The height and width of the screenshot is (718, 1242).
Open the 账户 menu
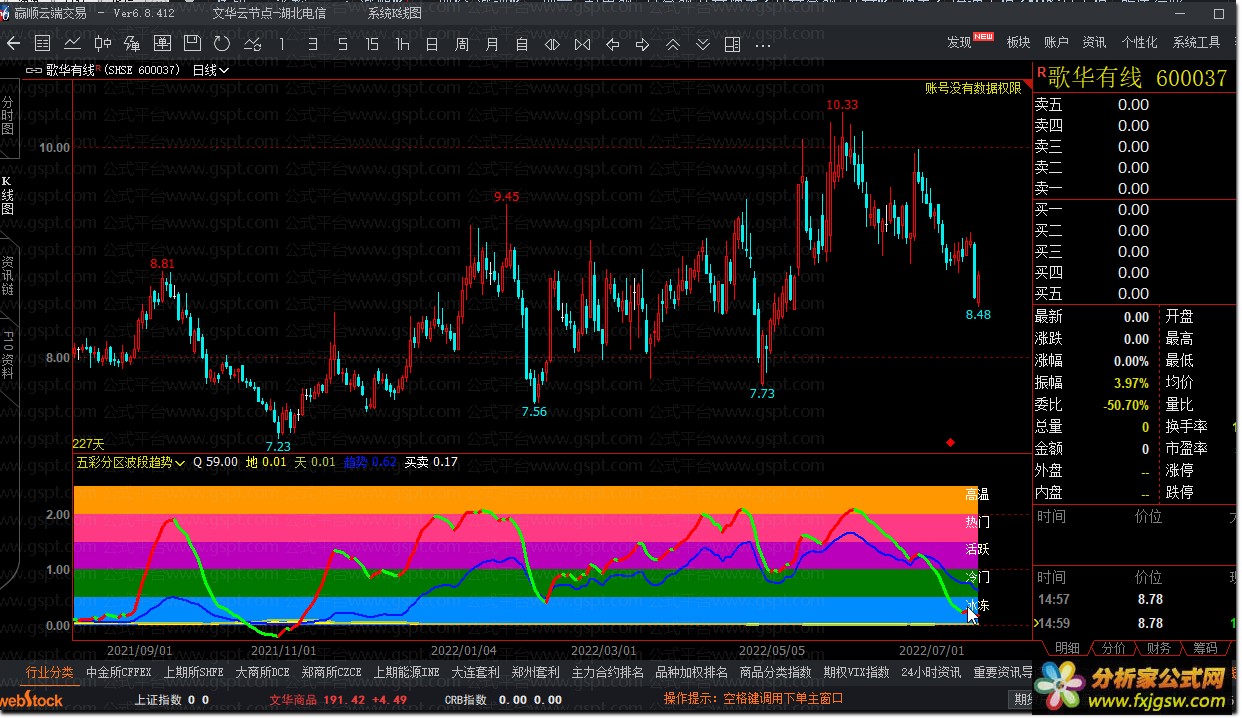click(x=1056, y=42)
